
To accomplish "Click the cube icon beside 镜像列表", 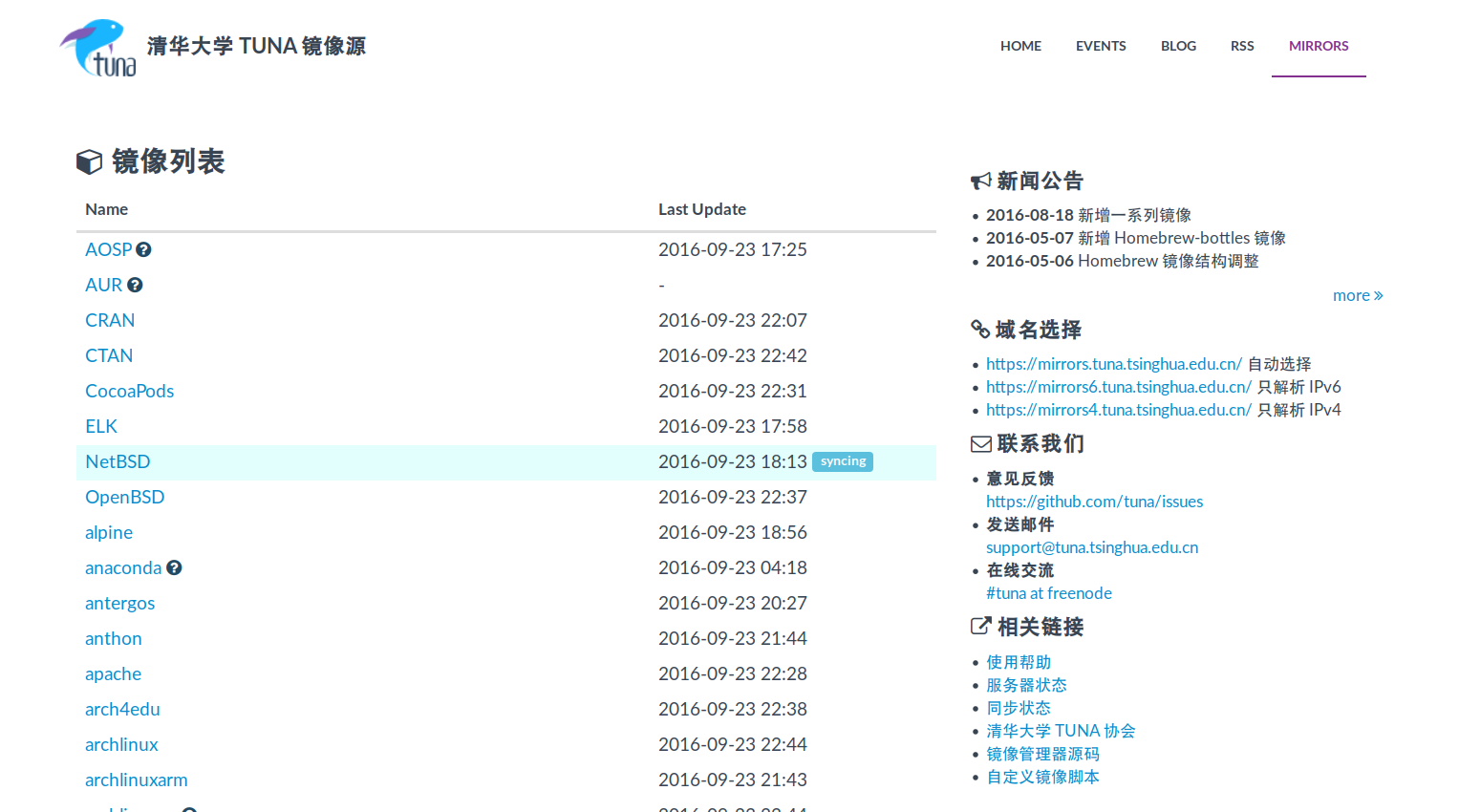I will tap(89, 162).
